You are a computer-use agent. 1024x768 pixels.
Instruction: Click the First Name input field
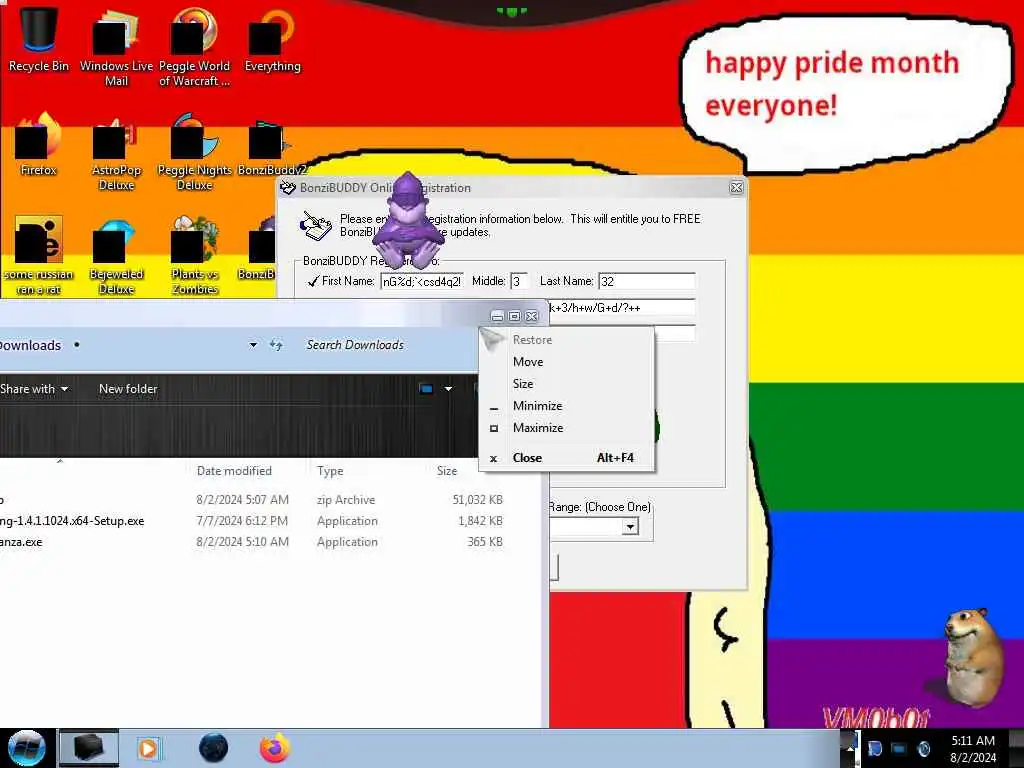point(422,281)
